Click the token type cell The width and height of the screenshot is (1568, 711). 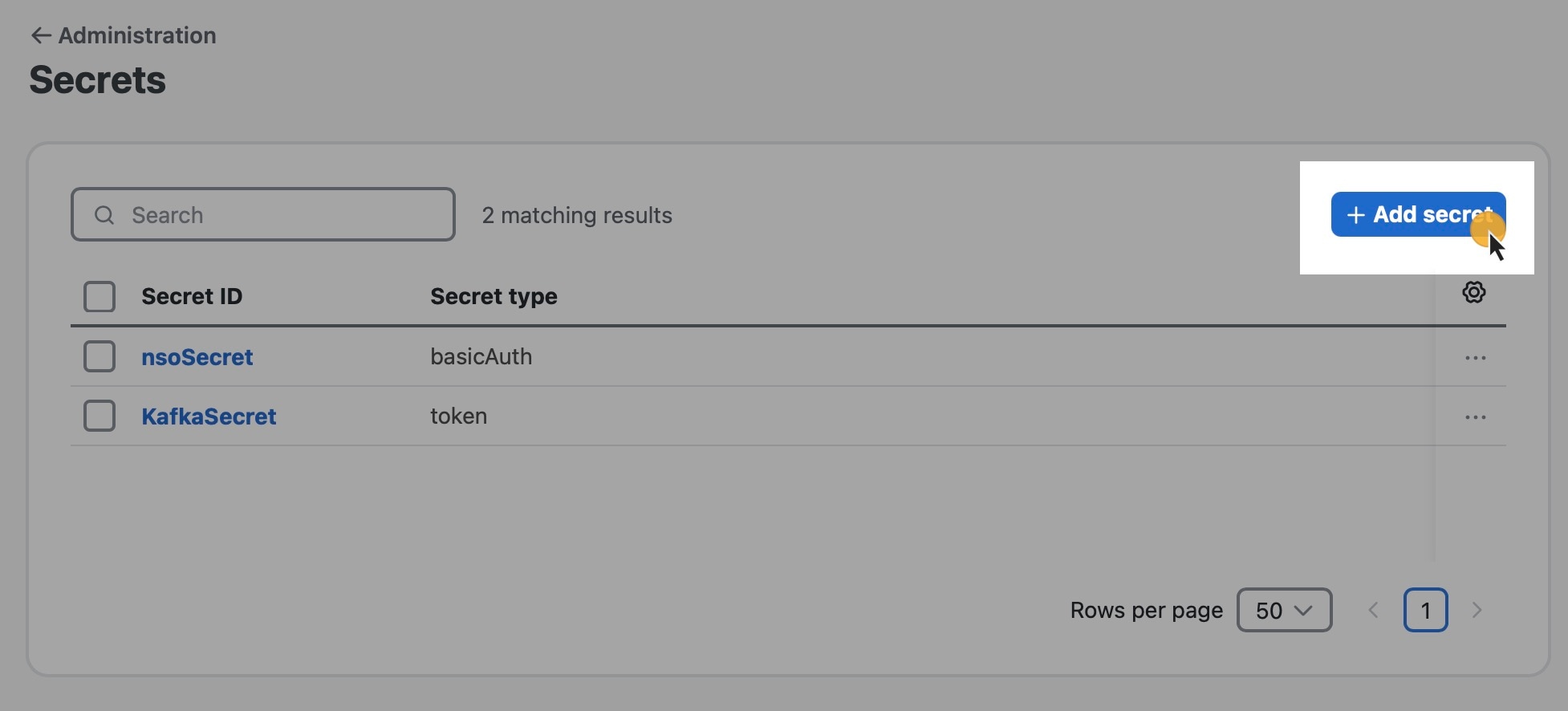[x=458, y=416]
